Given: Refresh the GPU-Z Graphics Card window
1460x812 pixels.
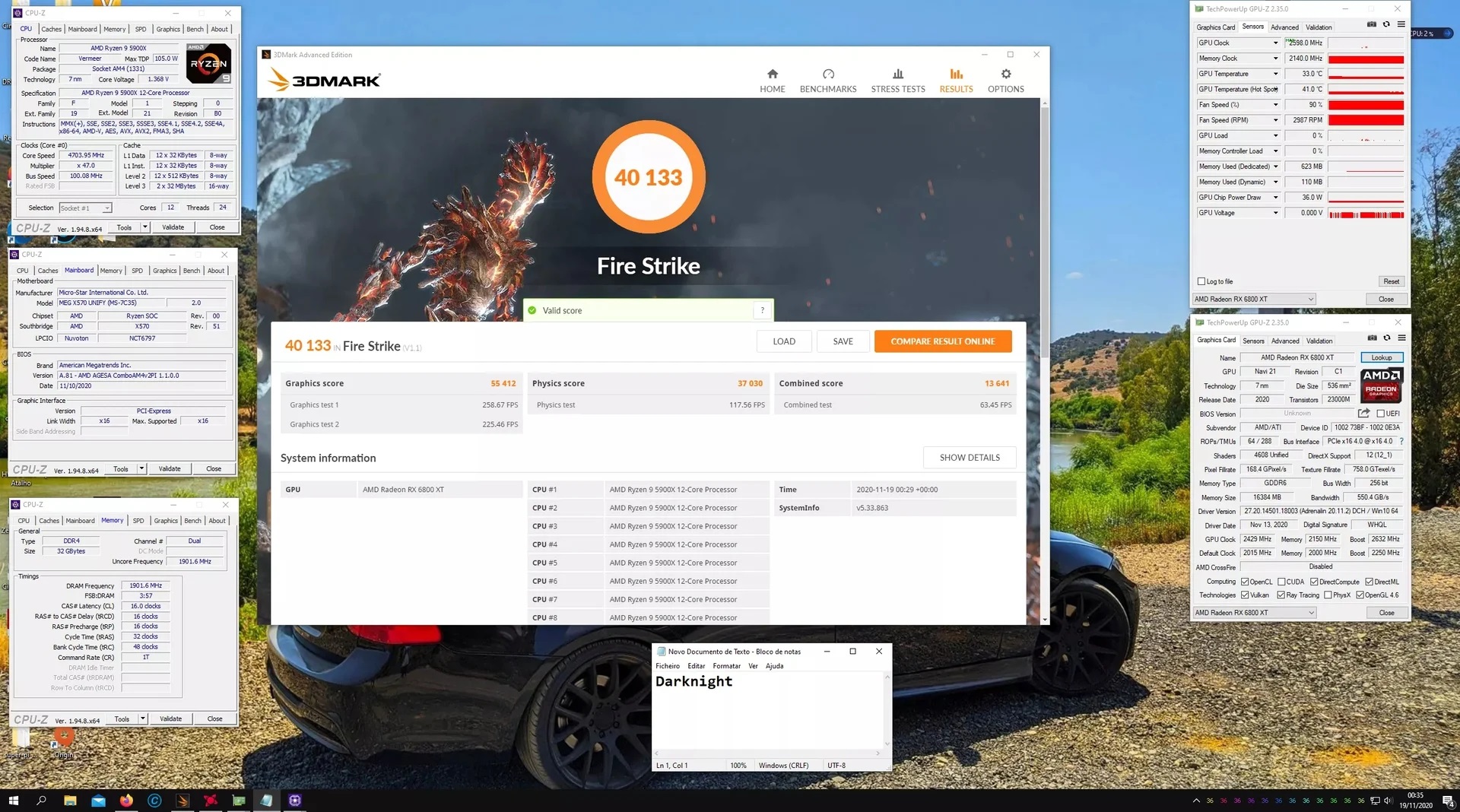Looking at the screenshot, I should point(1387,338).
